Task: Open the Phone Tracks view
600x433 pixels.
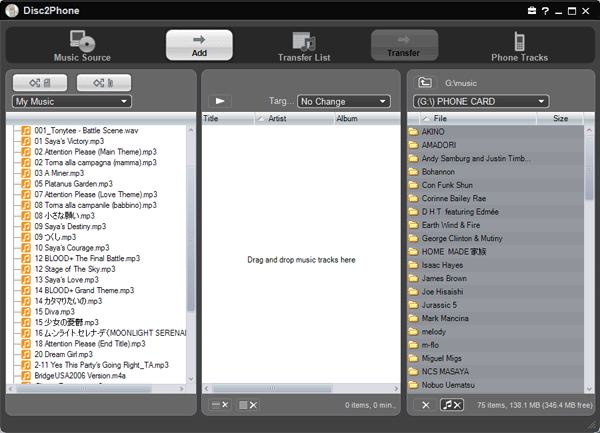Action: tap(519, 46)
